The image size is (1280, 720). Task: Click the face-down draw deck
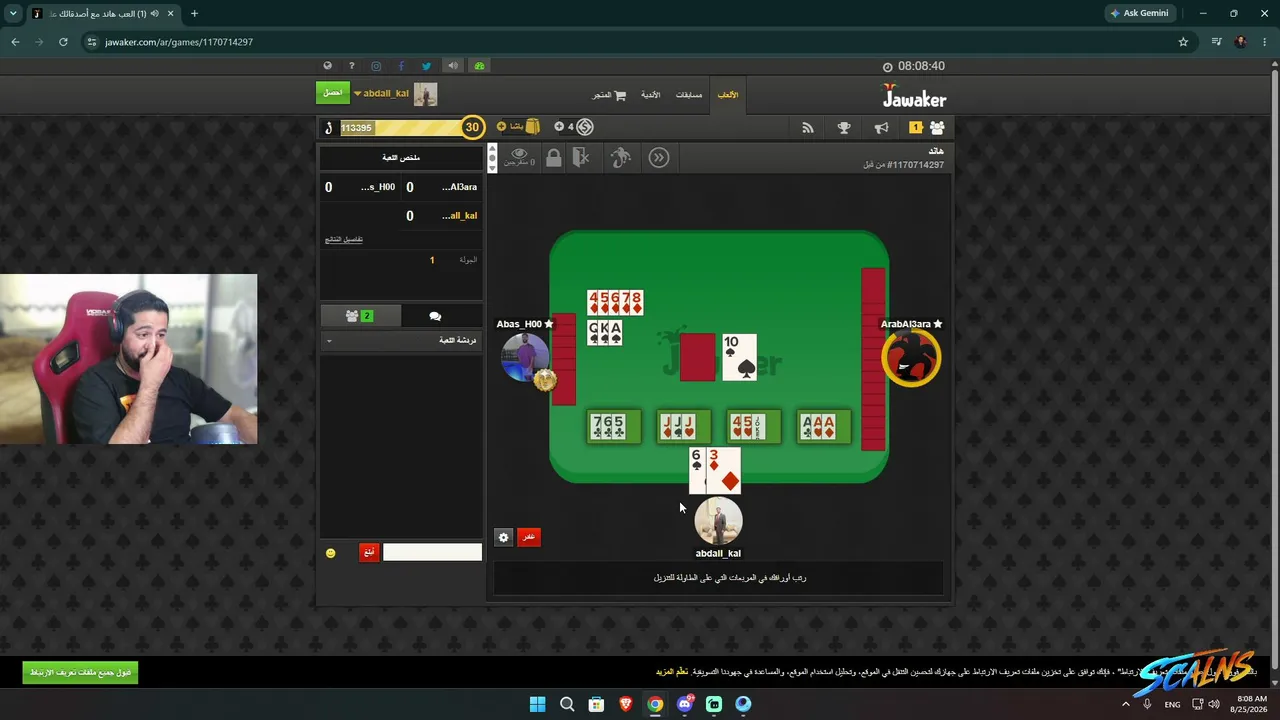point(698,357)
